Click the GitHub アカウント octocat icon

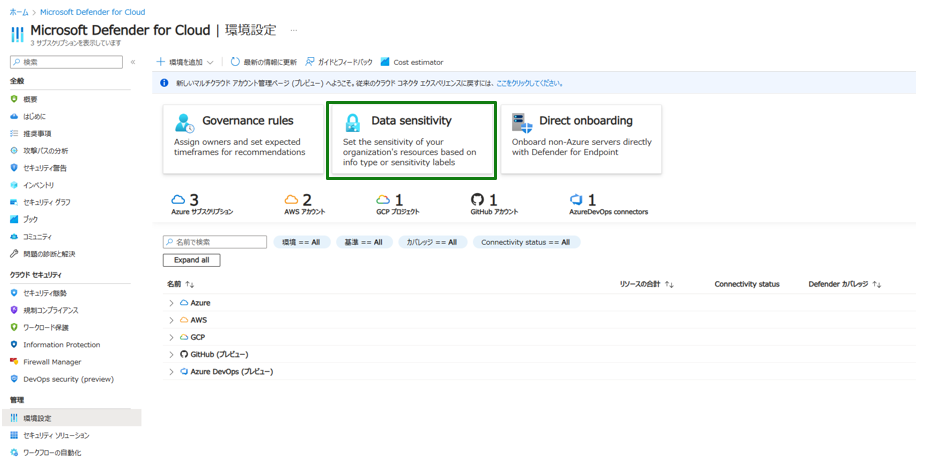478,199
